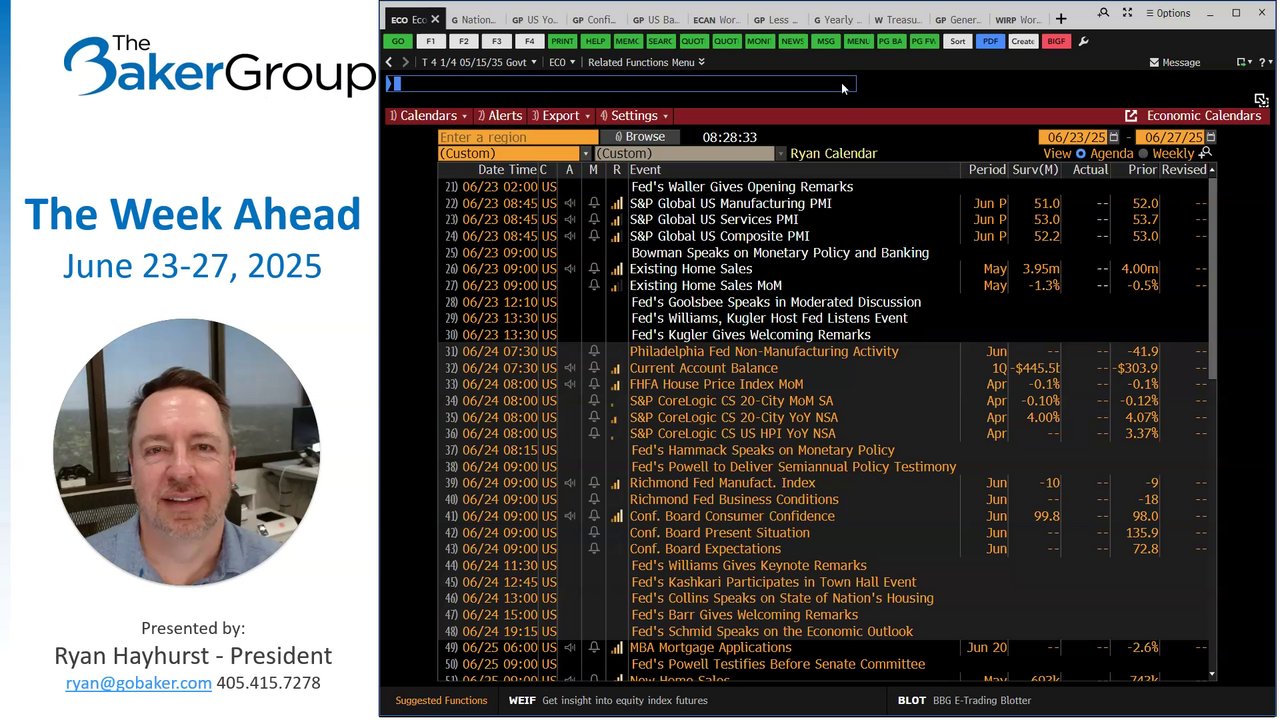Image resolution: width=1280 pixels, height=720 pixels.
Task: Click the back arrow navigation icon
Action: [390, 62]
